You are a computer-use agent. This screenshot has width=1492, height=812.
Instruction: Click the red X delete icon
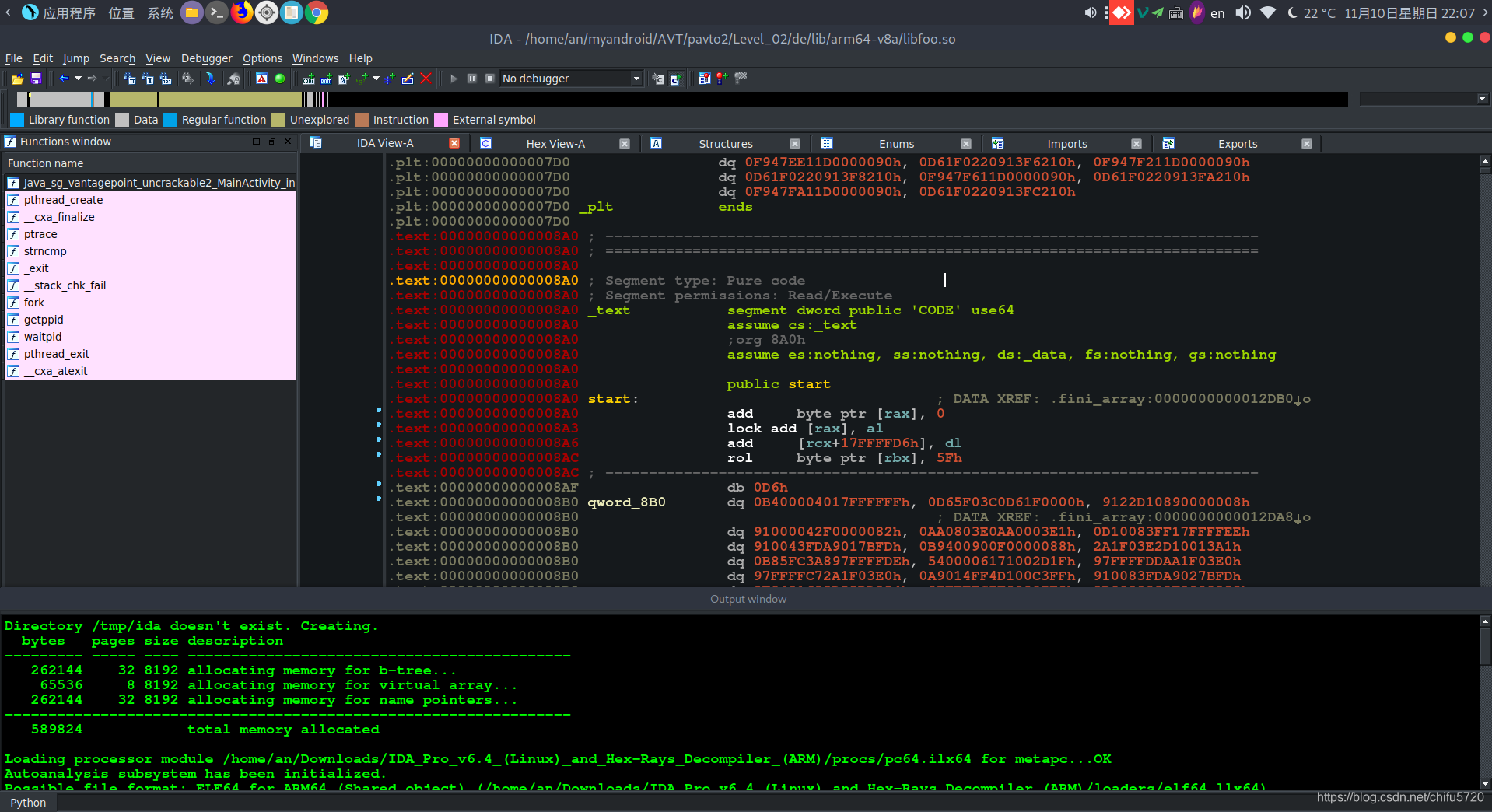point(426,79)
